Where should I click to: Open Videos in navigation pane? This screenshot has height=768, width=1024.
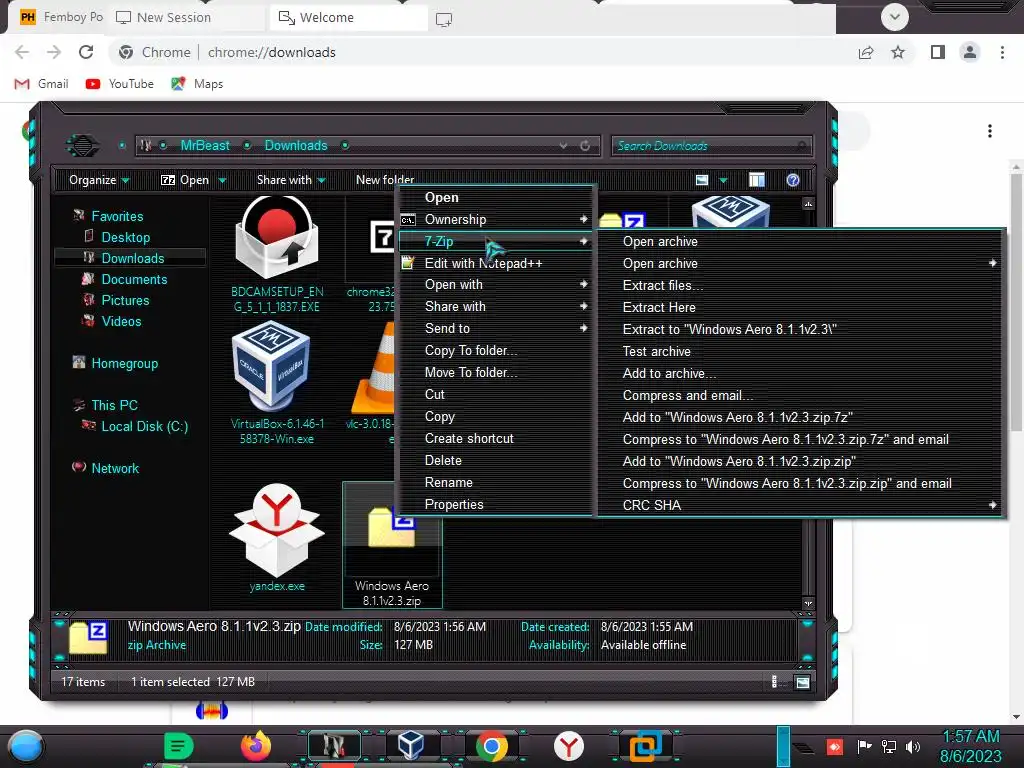pyautogui.click(x=121, y=321)
